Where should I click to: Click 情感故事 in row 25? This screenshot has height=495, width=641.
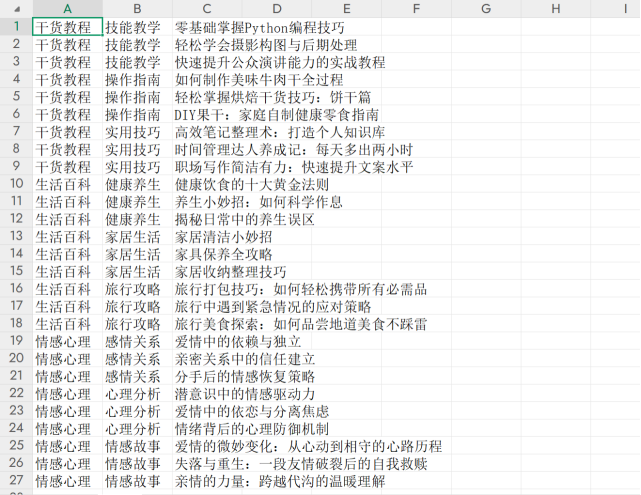pyautogui.click(x=133, y=446)
